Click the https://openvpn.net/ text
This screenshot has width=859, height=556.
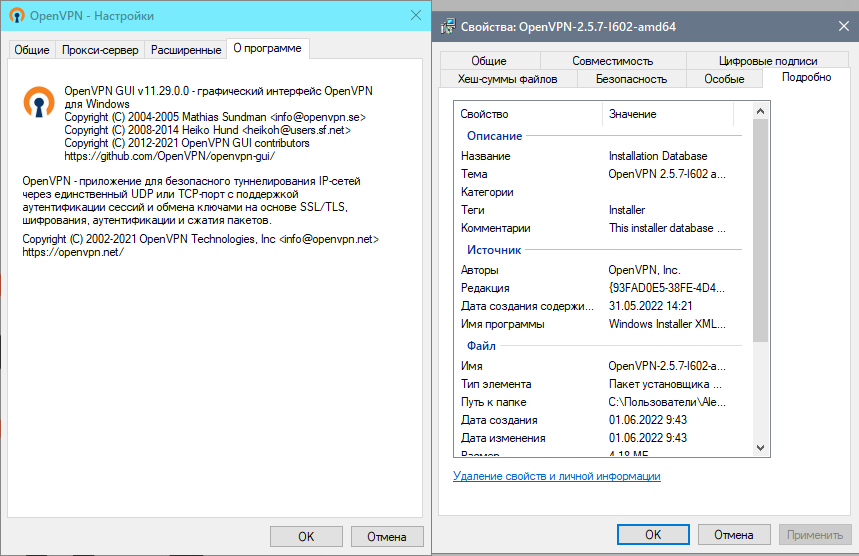tap(73, 253)
